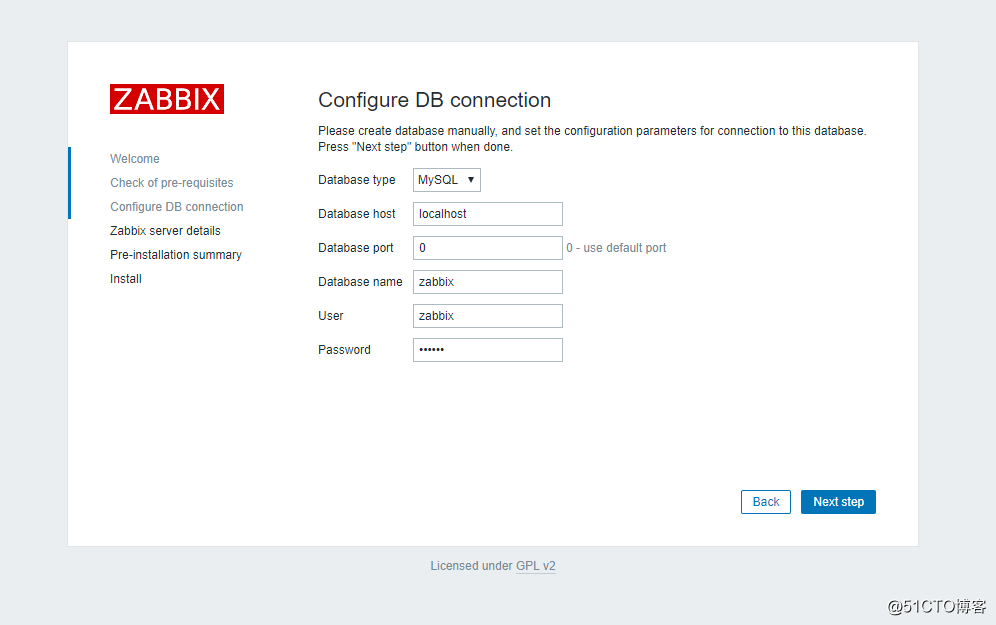Select the User input field
The image size is (996, 625).
coord(487,315)
